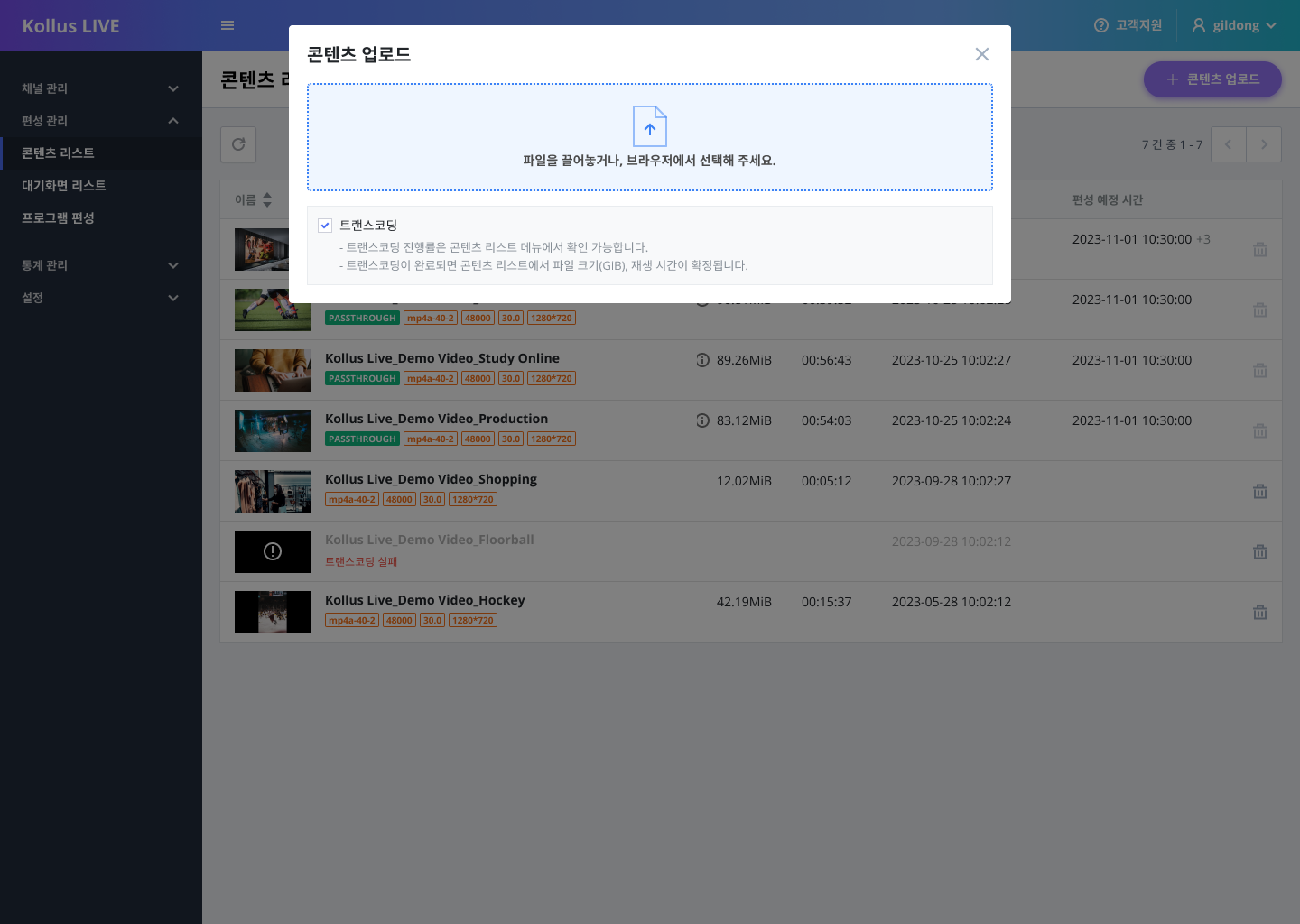Close the 콘텐츠 업로드 dialog
This screenshot has width=1300, height=924.
[982, 54]
